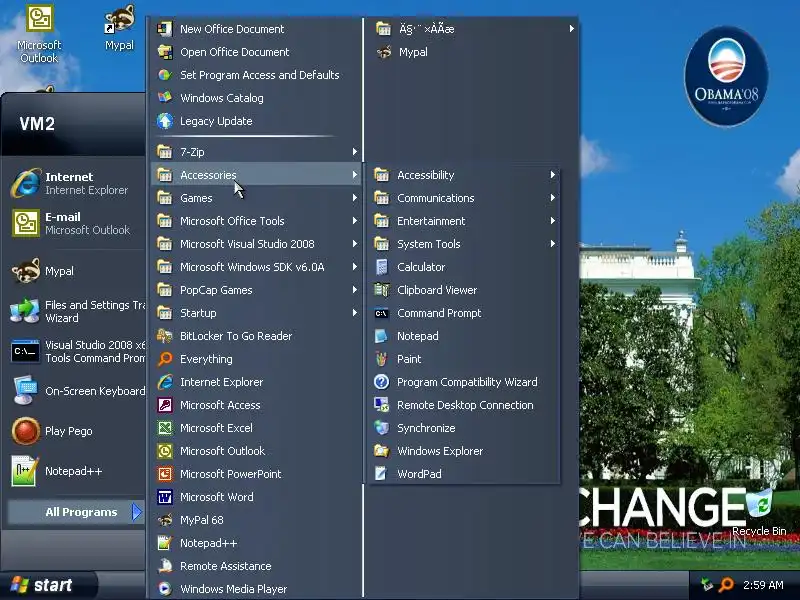Open Microsoft Word
Image resolution: width=800 pixels, height=600 pixels.
point(256,496)
